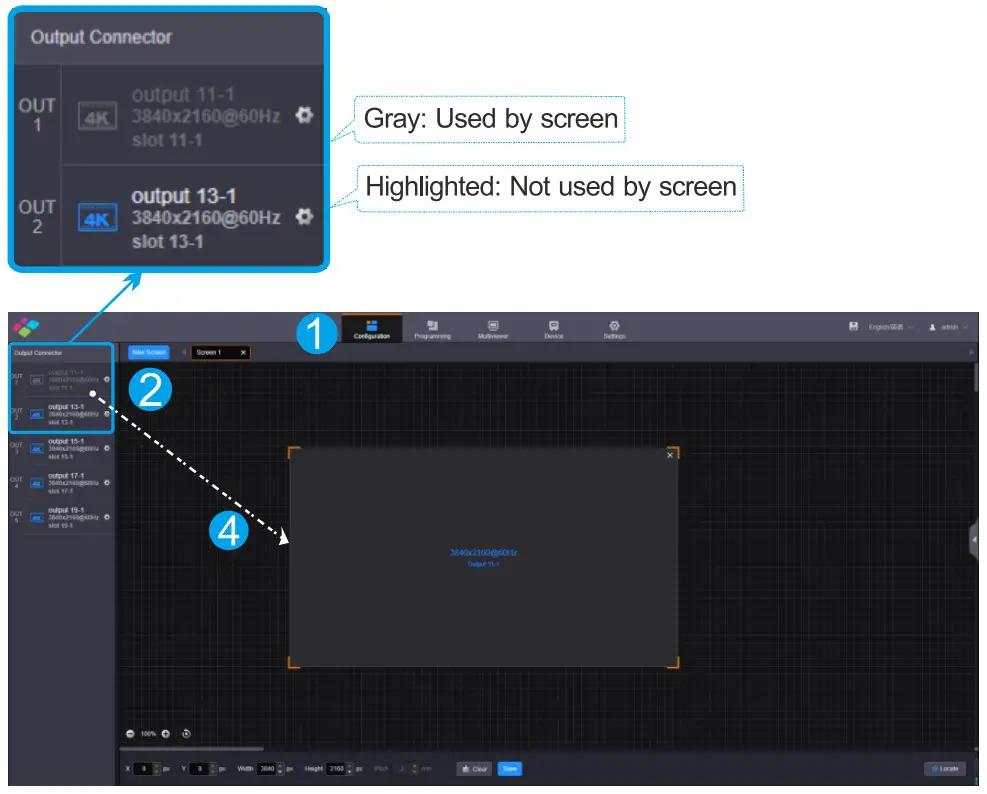The image size is (987, 794).
Task: Click the Width input field
Action: click(x=267, y=769)
